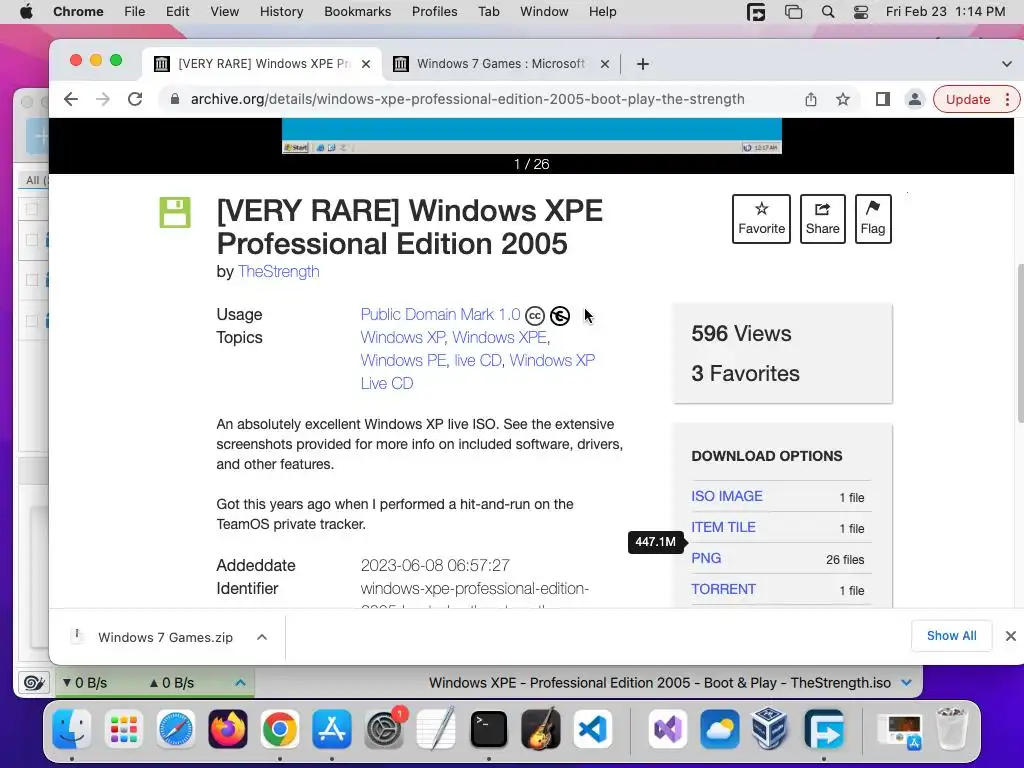1024x768 pixels.
Task: Open the Trash in the Dock
Action: pyautogui.click(x=952, y=729)
